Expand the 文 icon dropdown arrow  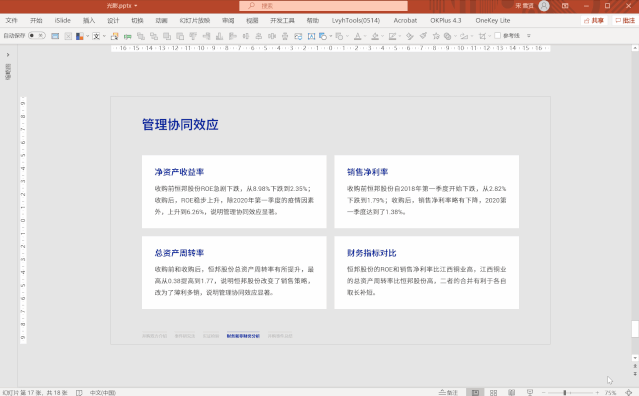tap(104, 36)
